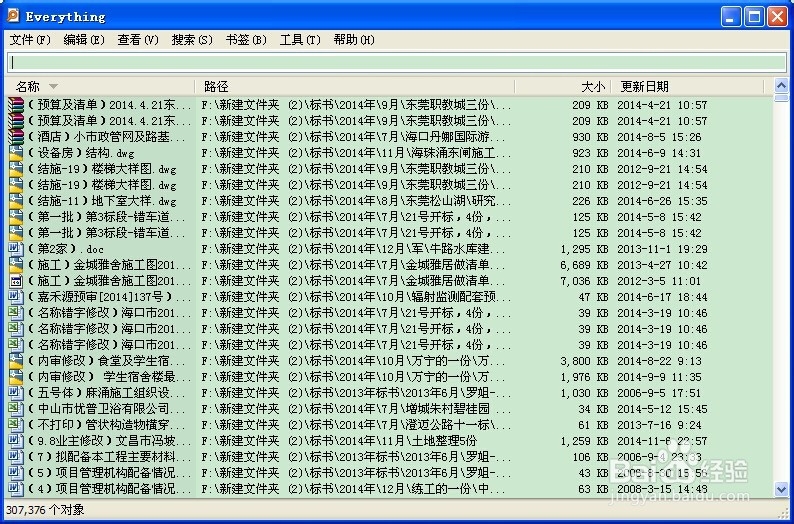Minimize the Everything window

click(730, 17)
